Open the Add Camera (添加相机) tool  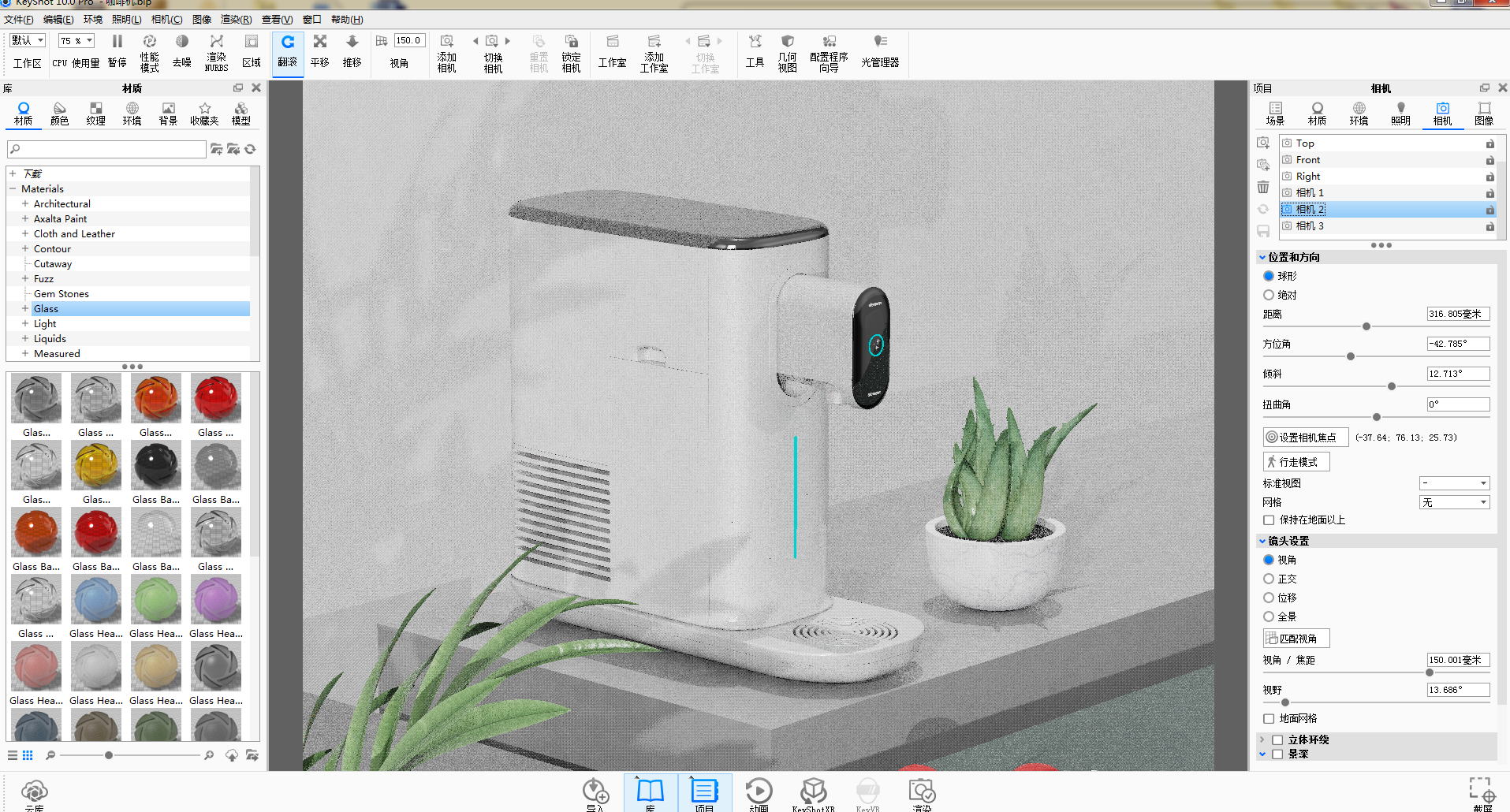(446, 53)
